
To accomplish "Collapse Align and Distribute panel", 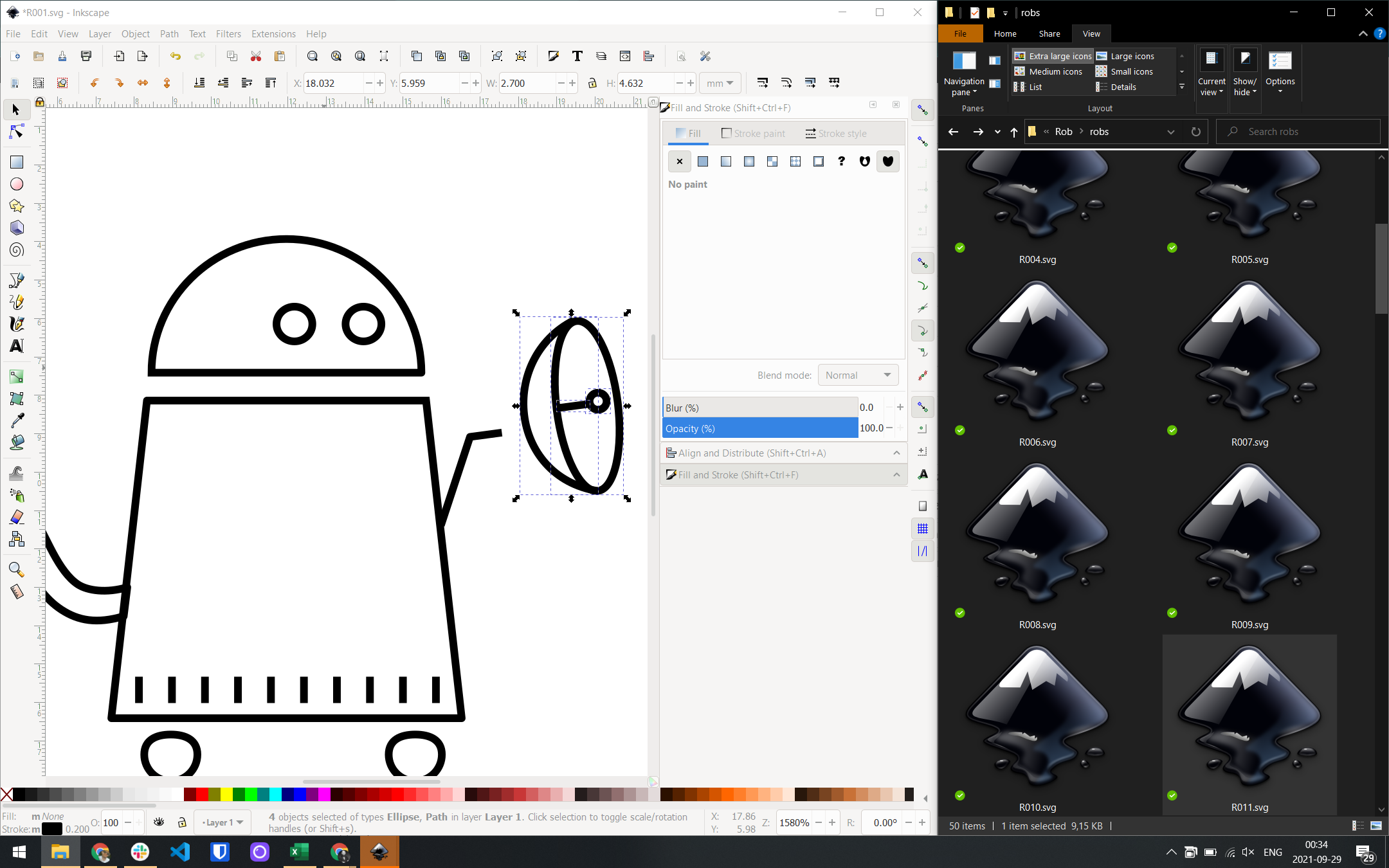I will pyautogui.click(x=896, y=453).
